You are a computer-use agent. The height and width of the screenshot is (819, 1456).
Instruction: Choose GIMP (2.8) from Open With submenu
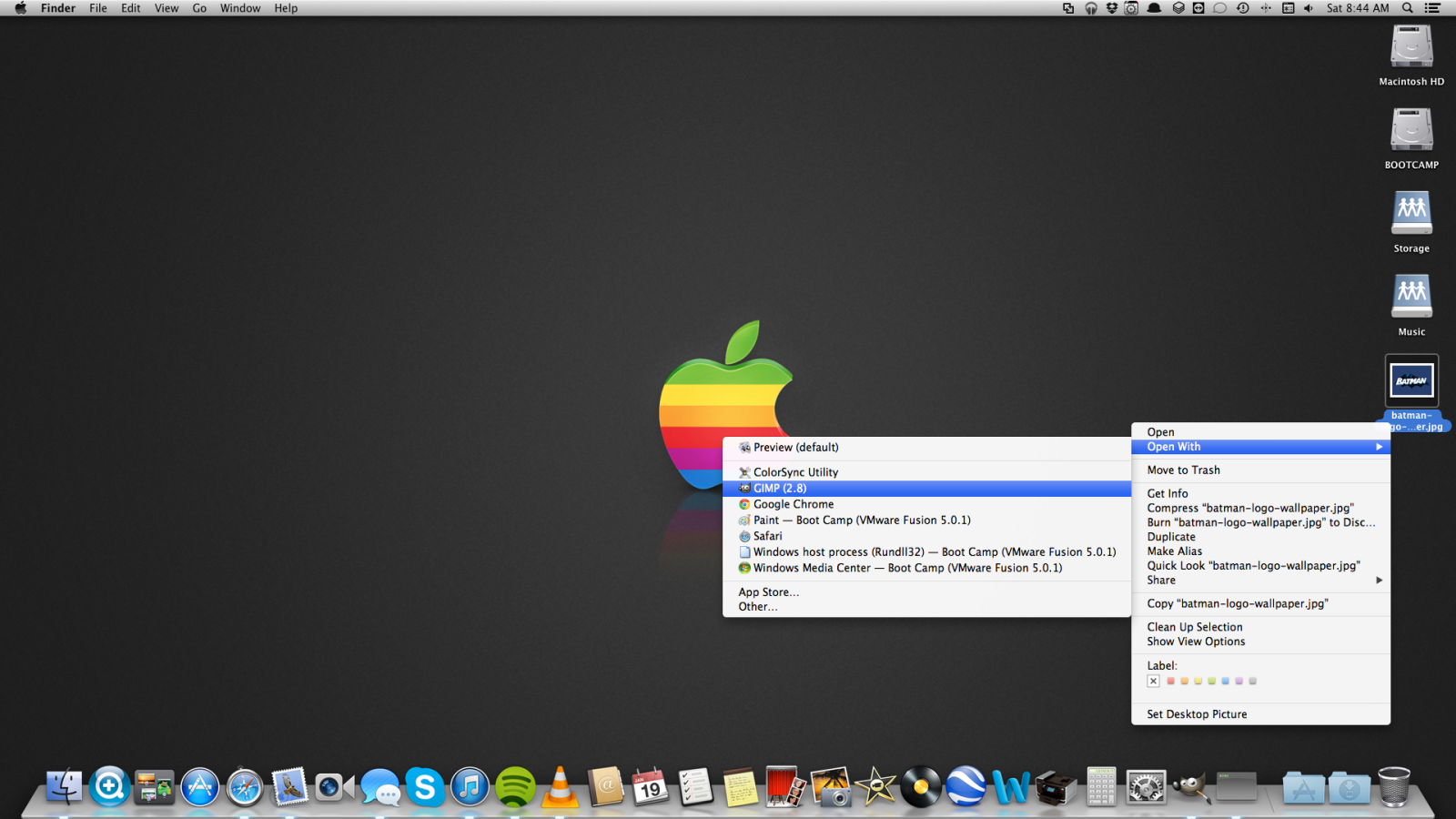(x=926, y=489)
